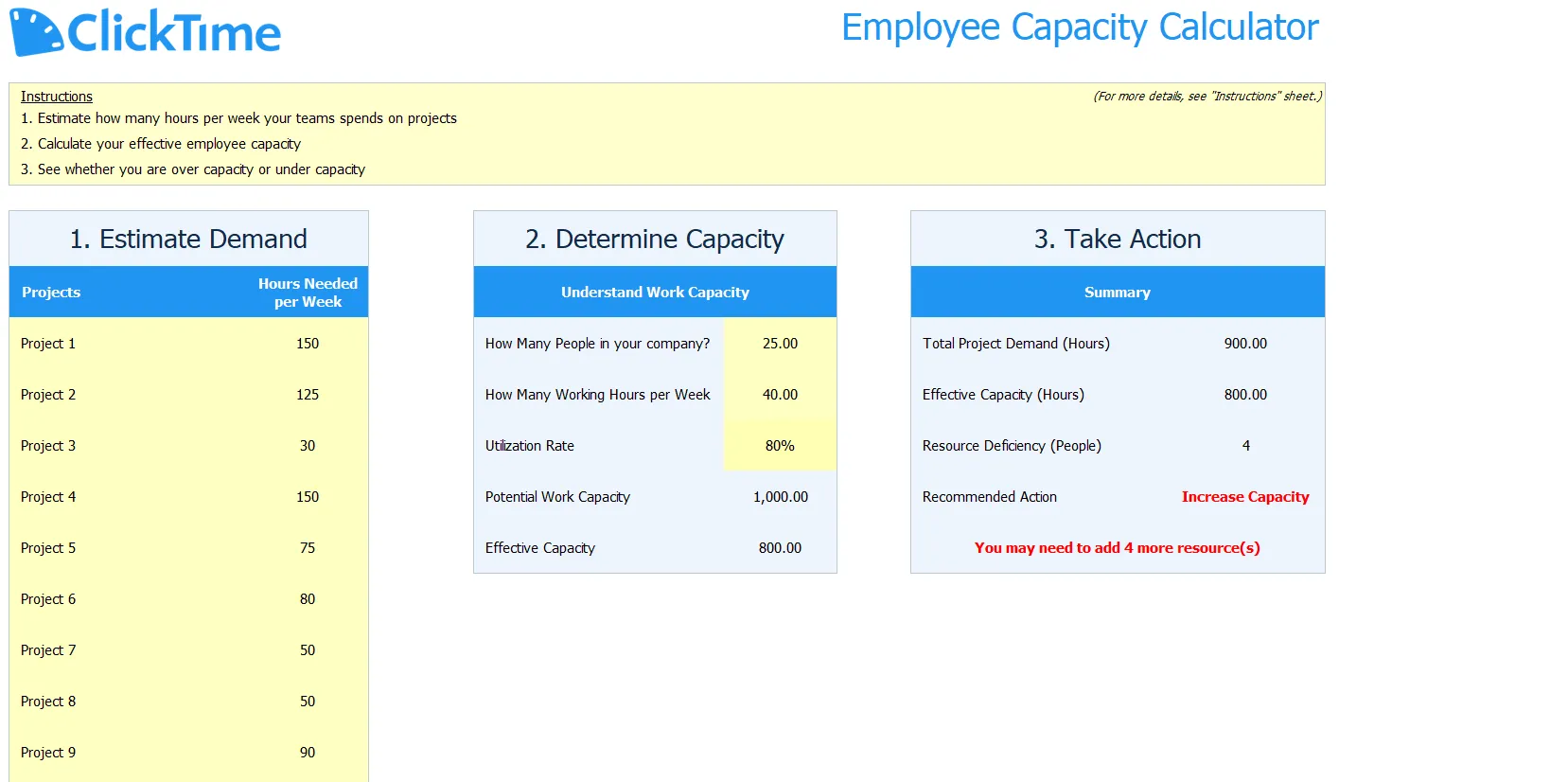
Task: Click the add 4 more resources message
Action: point(1118,548)
